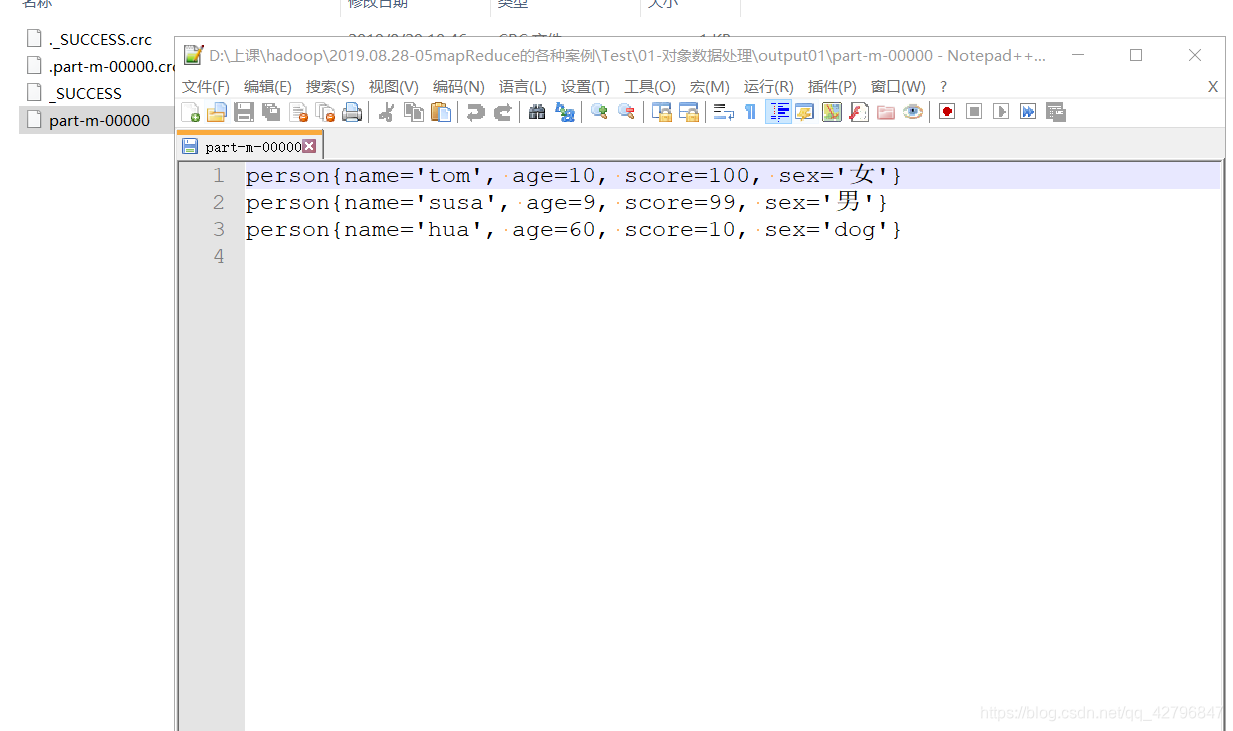Open the 宏(M) menu

click(710, 87)
